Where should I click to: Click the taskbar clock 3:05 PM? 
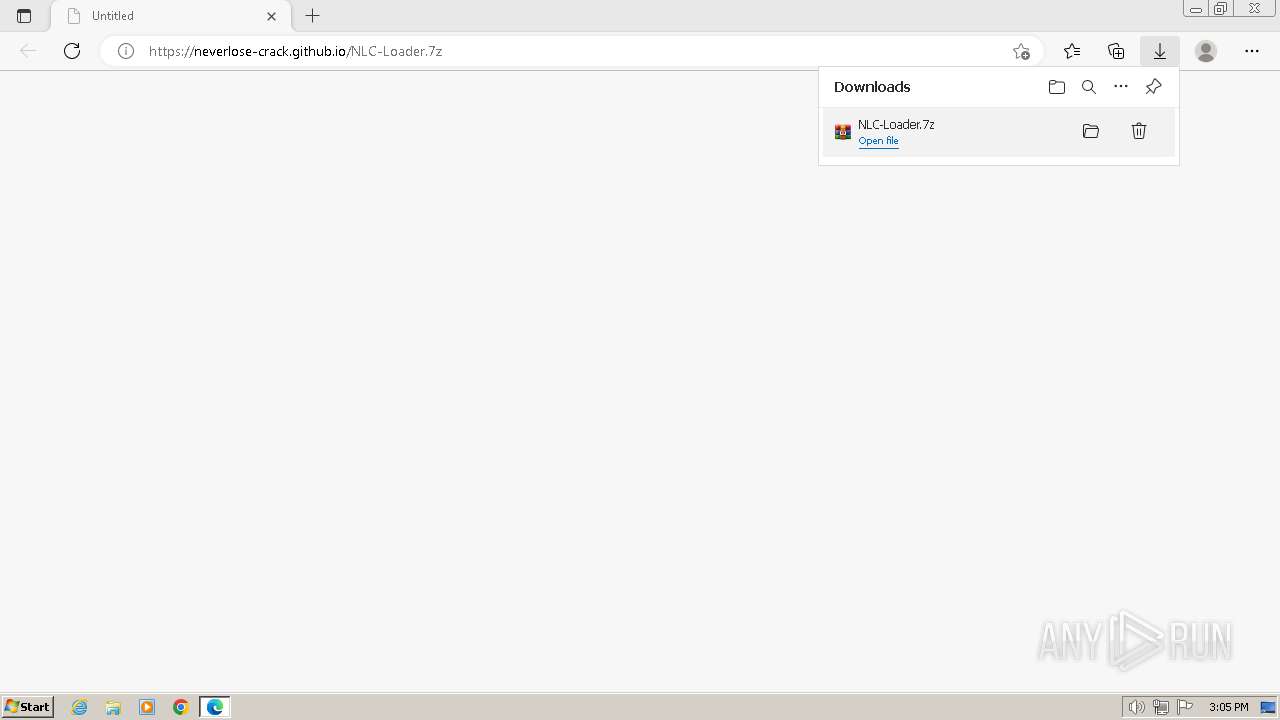point(1228,707)
